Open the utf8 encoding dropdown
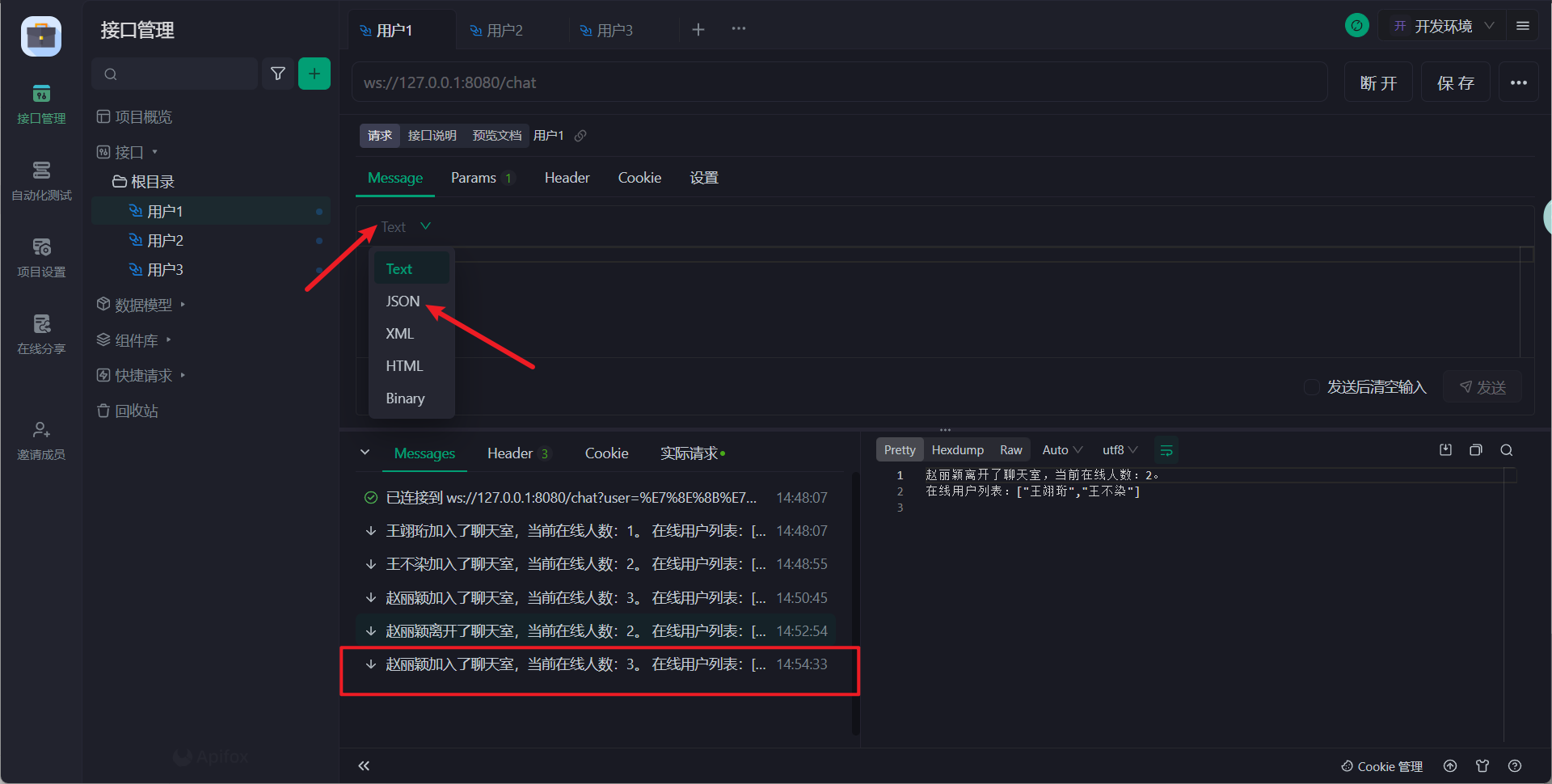The image size is (1552, 784). pyautogui.click(x=1119, y=449)
